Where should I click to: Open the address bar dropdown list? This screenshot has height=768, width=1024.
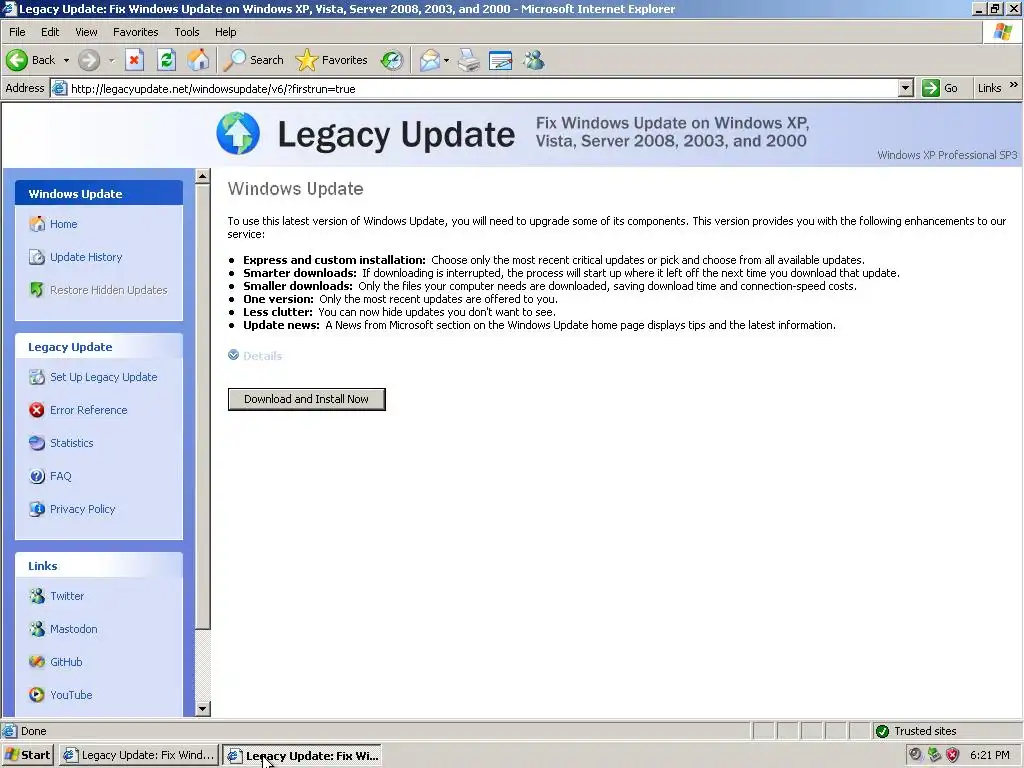click(905, 88)
